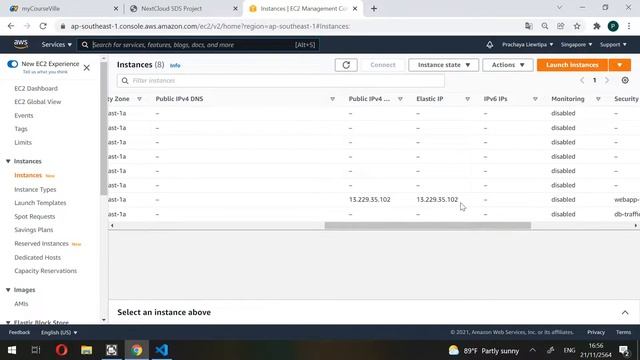Focus the Filter instances field

coord(281,81)
